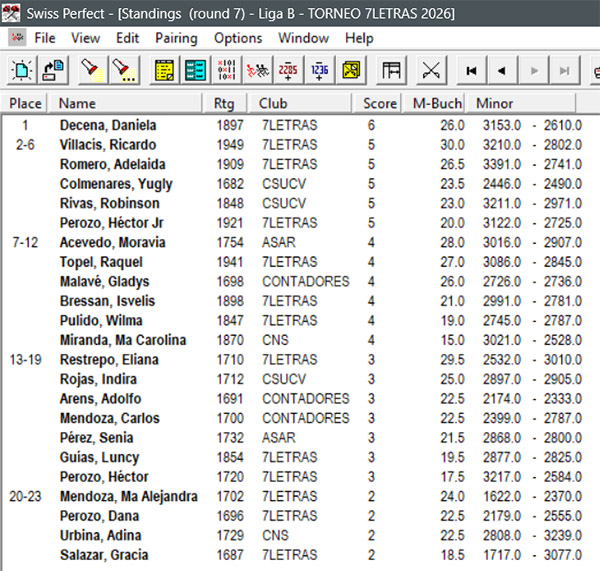Open the Pairing menu
This screenshot has width=600, height=571.
coord(176,38)
